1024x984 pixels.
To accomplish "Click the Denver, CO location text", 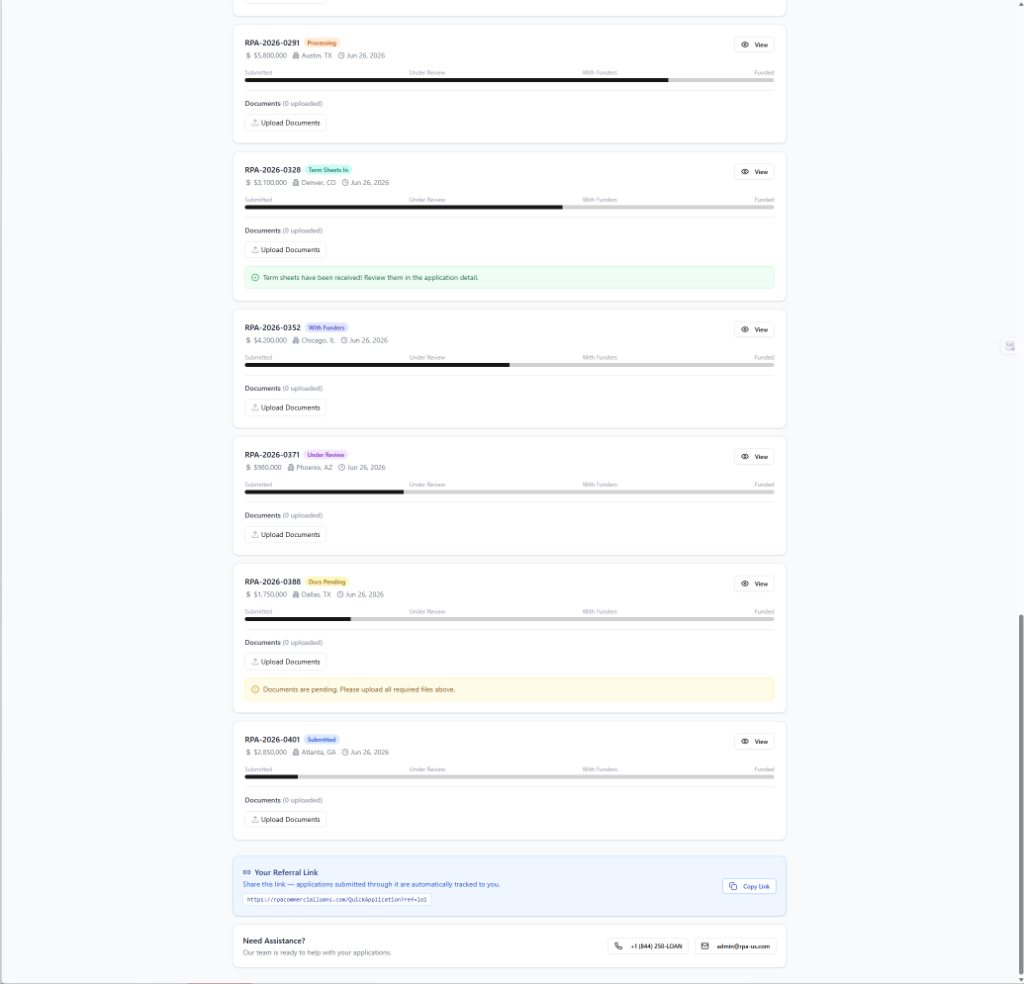I will point(319,183).
